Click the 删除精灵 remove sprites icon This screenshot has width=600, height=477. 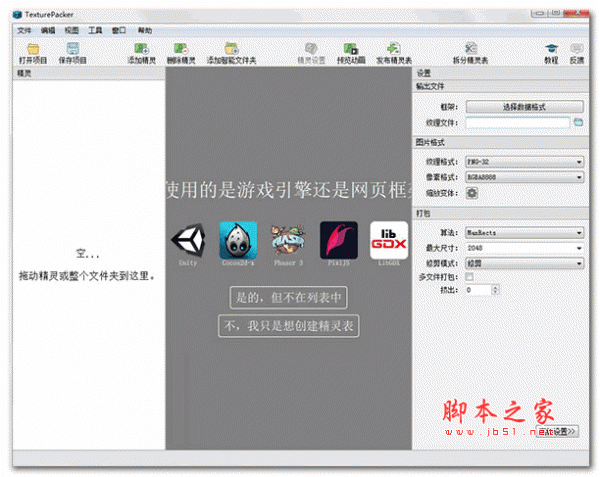pyautogui.click(x=181, y=53)
